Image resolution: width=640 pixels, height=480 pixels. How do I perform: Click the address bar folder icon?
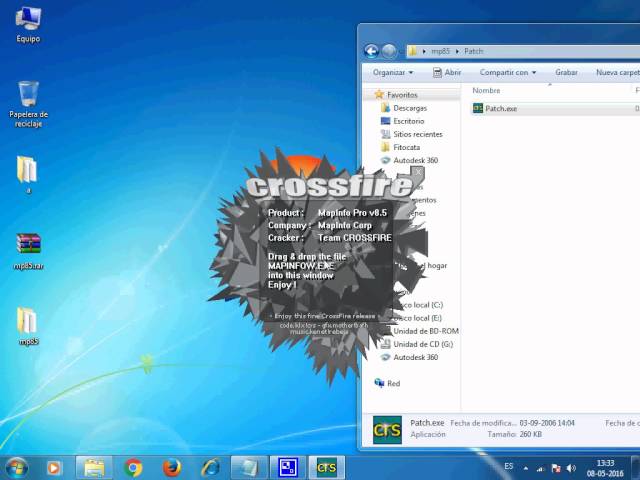(413, 51)
